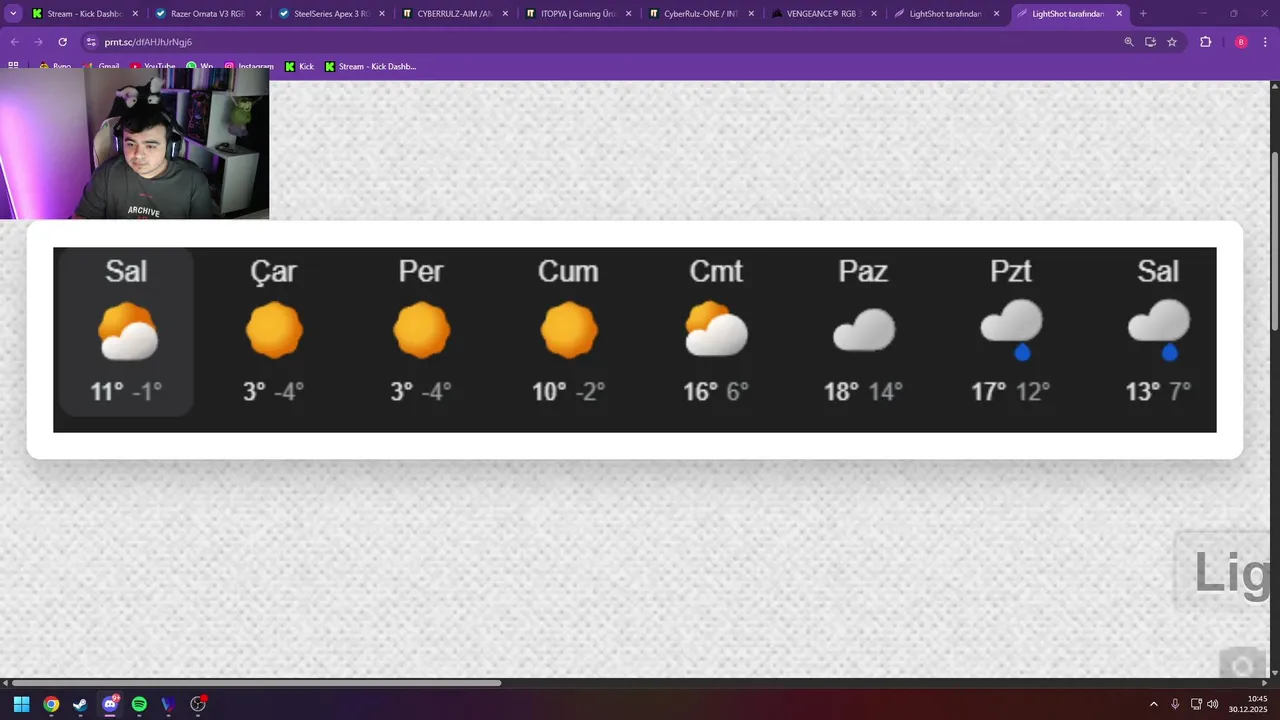Switch to the SteelSeries Apex 3 tab
This screenshot has width=1280, height=720.
332,14
